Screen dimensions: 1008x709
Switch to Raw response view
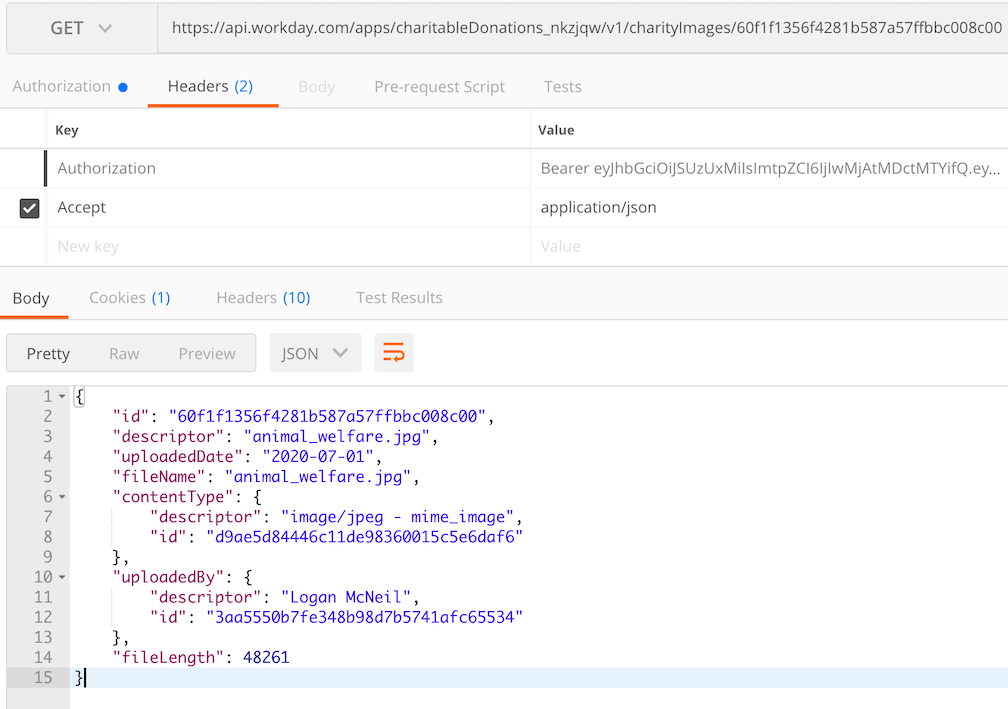pyautogui.click(x=124, y=354)
